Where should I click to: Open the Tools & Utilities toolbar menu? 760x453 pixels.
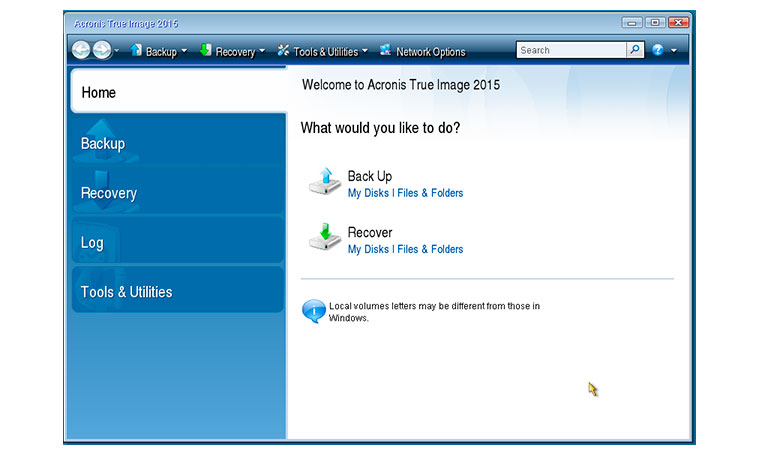point(326,52)
